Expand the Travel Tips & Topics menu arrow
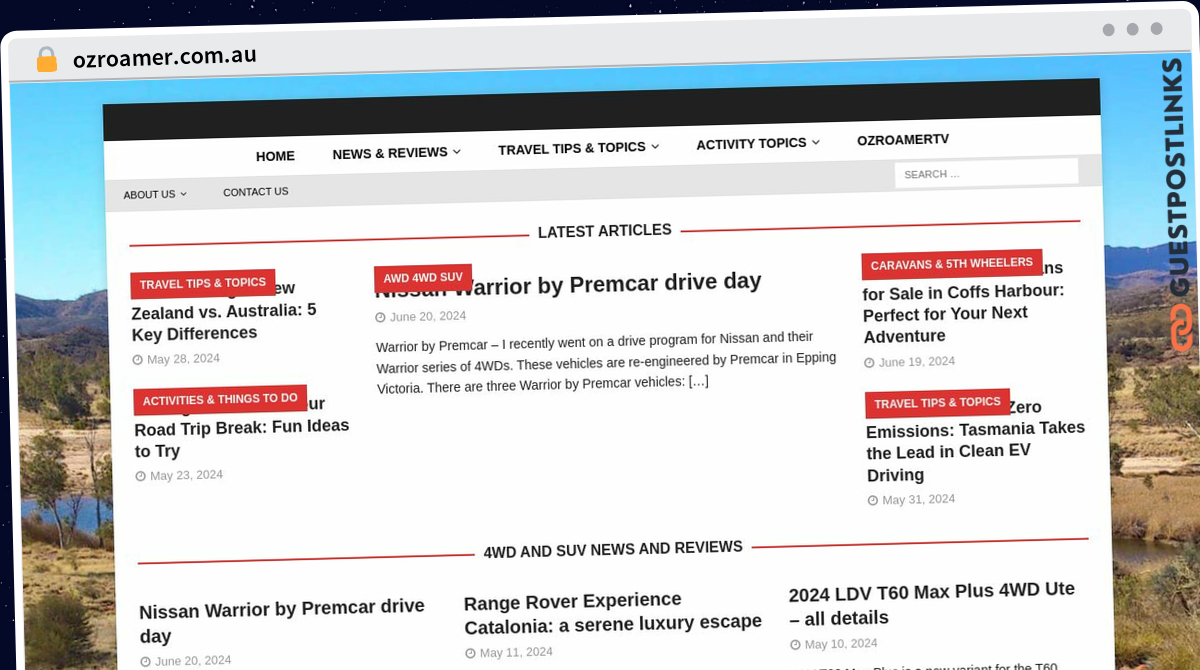The width and height of the screenshot is (1200, 670). [655, 147]
